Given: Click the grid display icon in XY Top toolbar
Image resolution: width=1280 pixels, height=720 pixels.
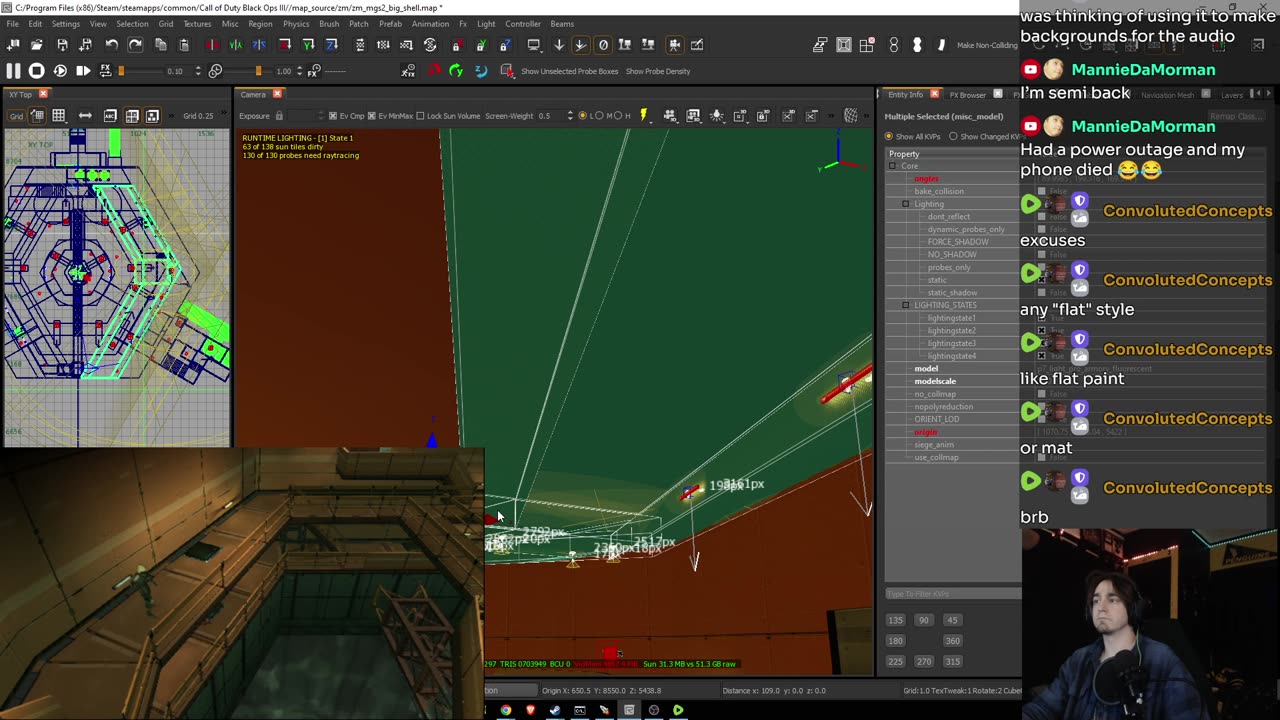Looking at the screenshot, I should pyautogui.click(x=58, y=116).
